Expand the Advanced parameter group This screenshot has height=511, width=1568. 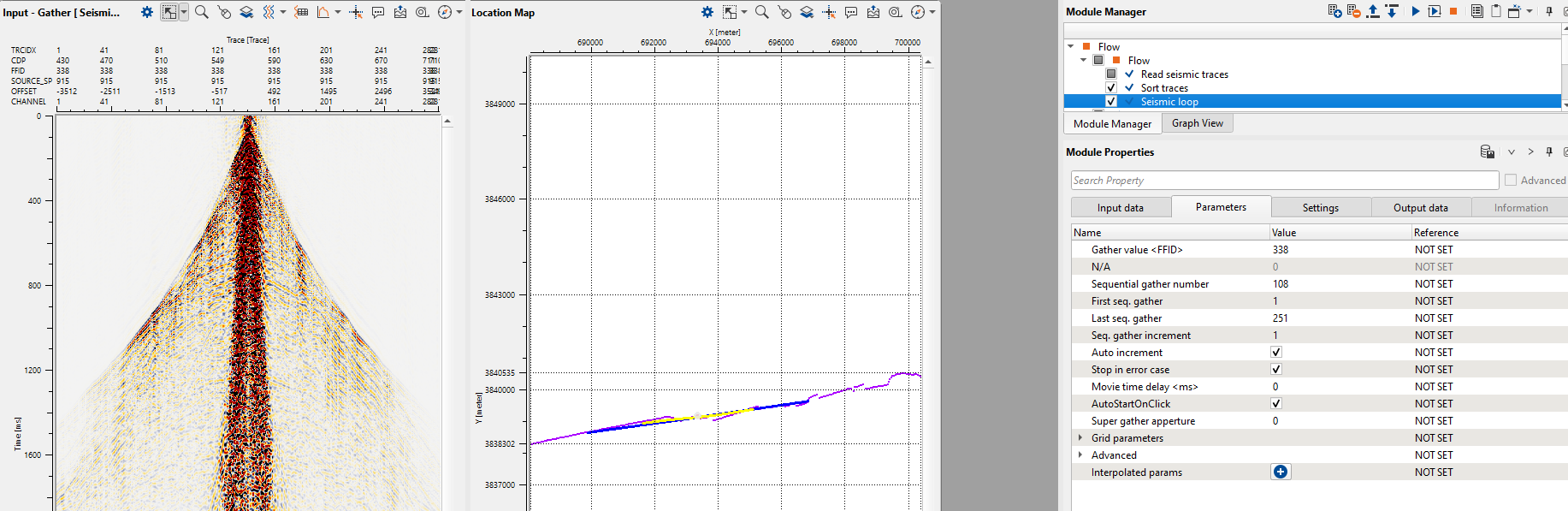click(1080, 455)
